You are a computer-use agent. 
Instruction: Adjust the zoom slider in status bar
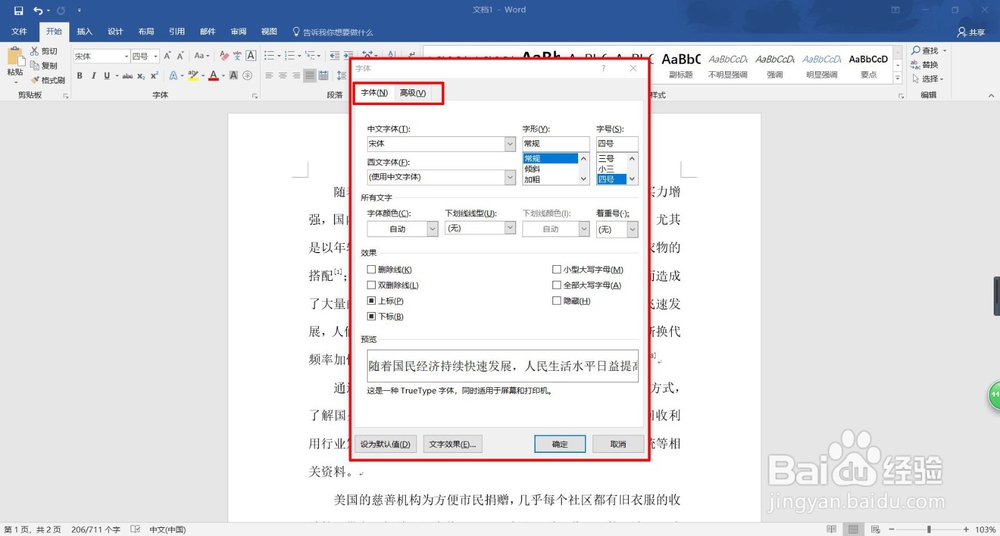[928, 530]
